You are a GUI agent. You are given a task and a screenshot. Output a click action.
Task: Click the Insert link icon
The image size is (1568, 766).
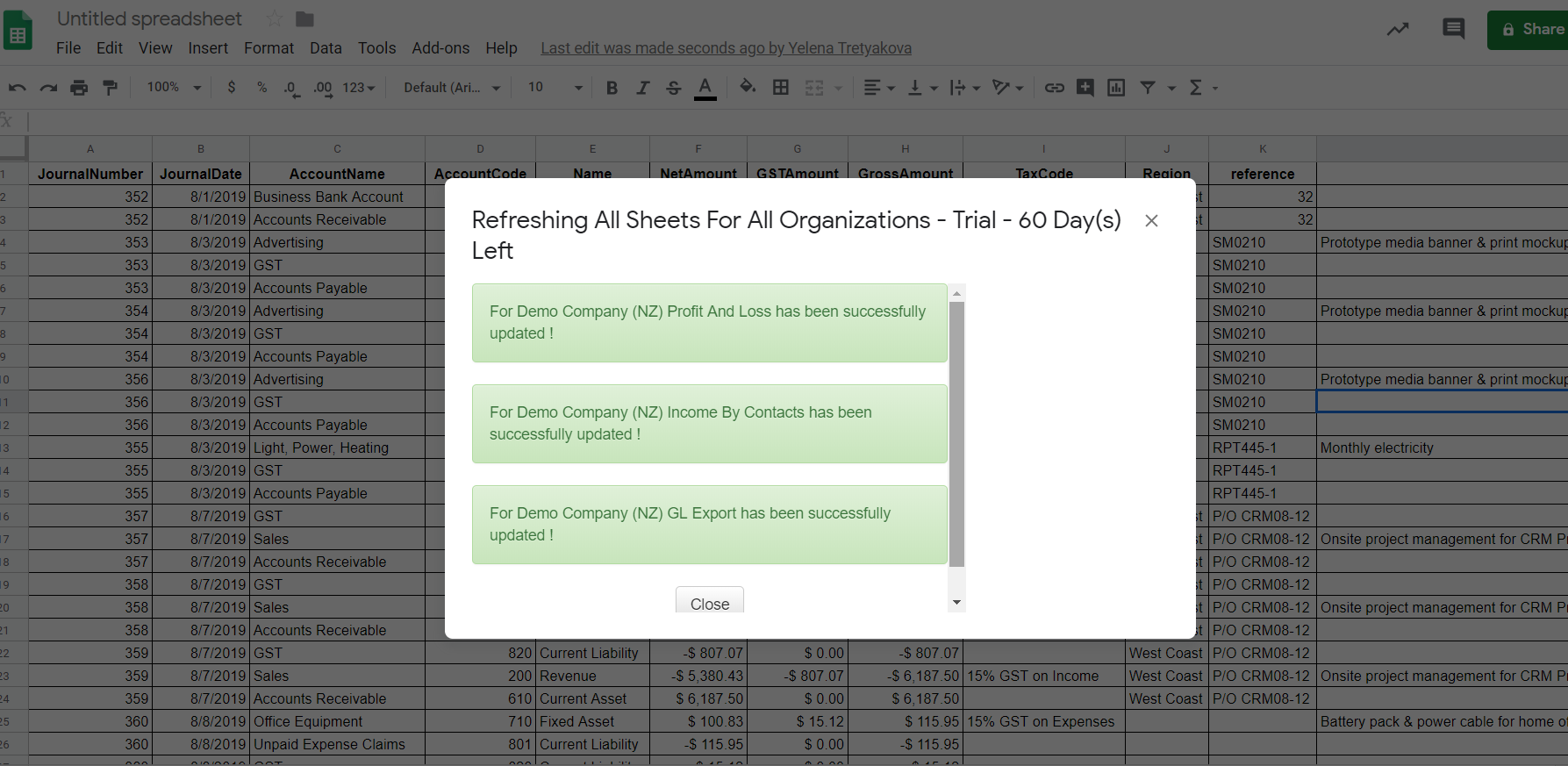1054,87
